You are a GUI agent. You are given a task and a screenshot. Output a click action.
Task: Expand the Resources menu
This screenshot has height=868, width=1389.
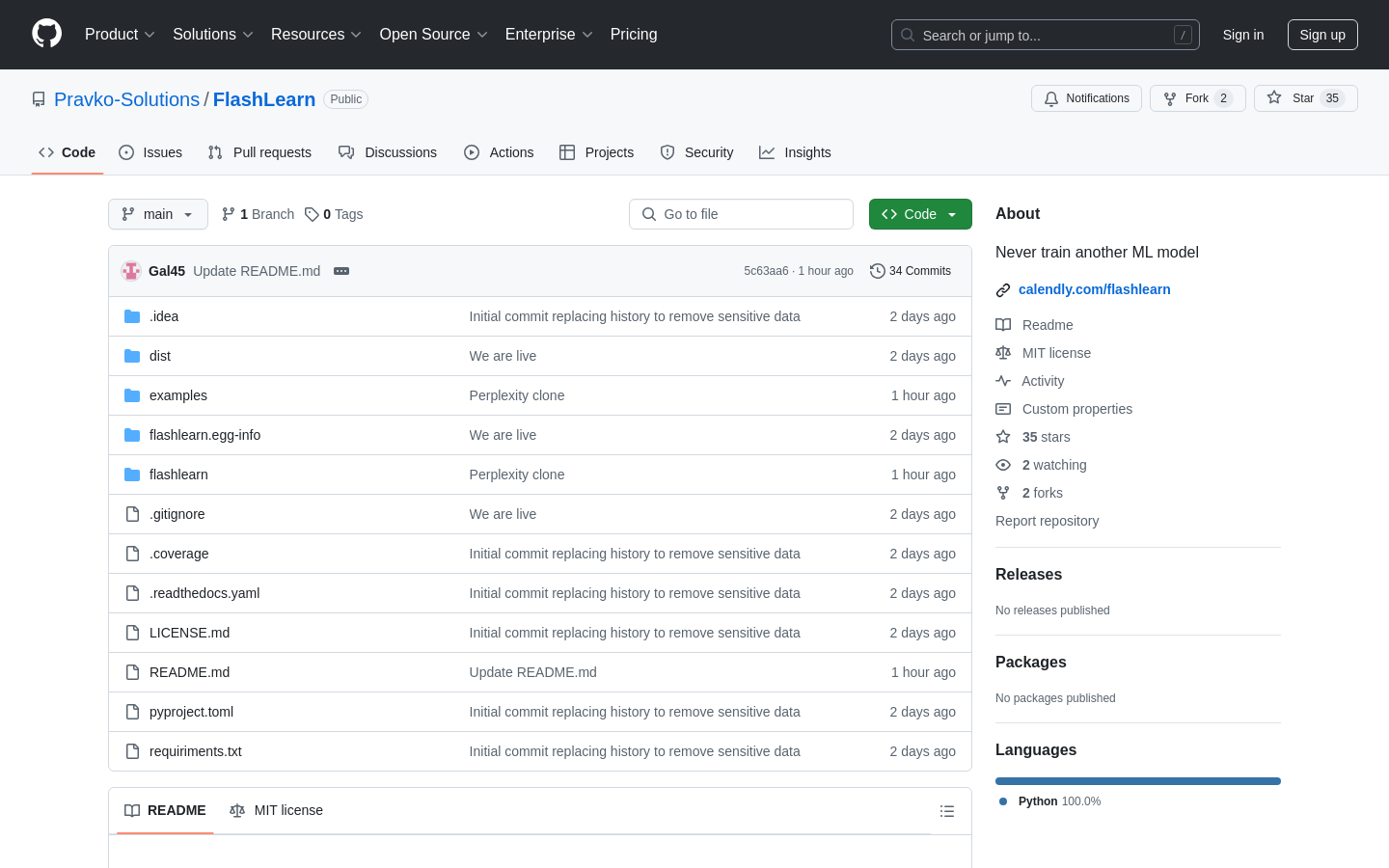(x=316, y=35)
